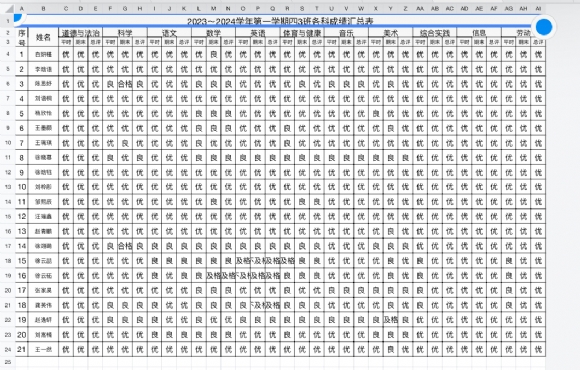
Task: Select column header AA
Action: pyautogui.click(x=420, y=9)
